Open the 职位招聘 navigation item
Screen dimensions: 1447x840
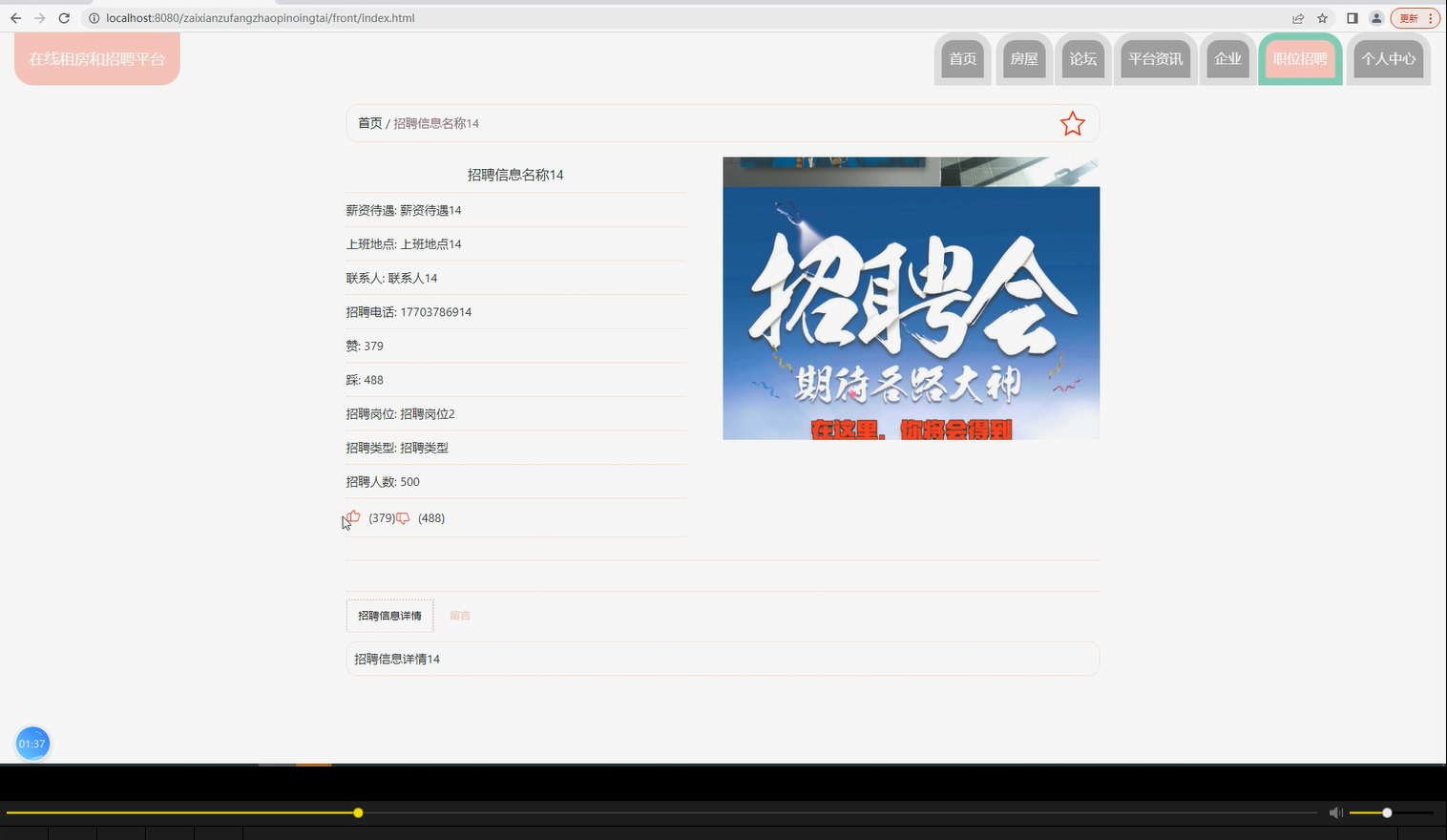coord(1300,58)
